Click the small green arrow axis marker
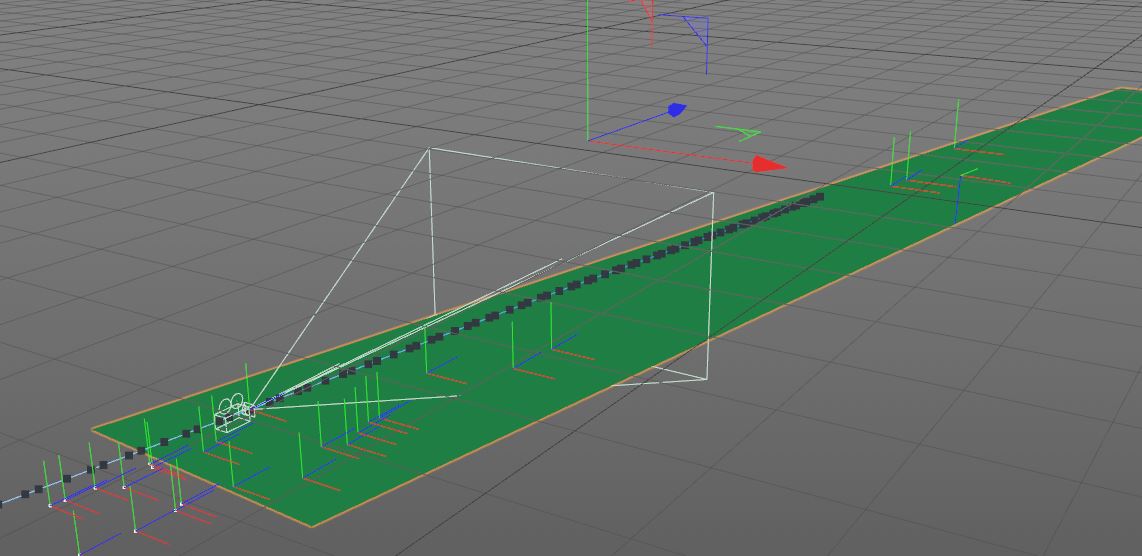Screen dimensions: 1142x556 [x=740, y=133]
